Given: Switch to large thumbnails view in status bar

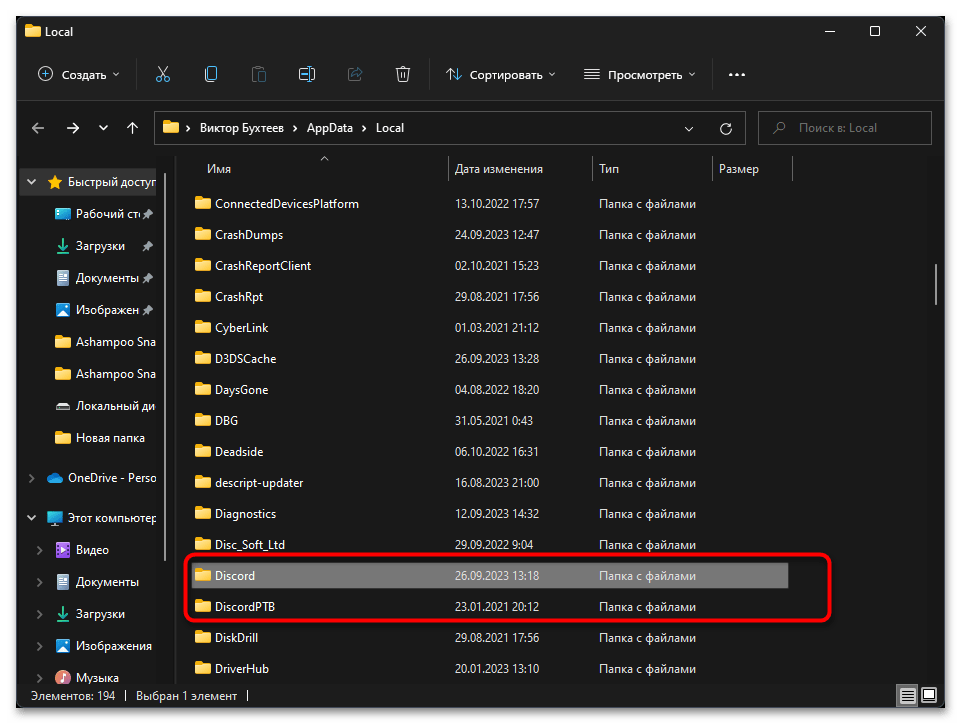Looking at the screenshot, I should coord(929,696).
